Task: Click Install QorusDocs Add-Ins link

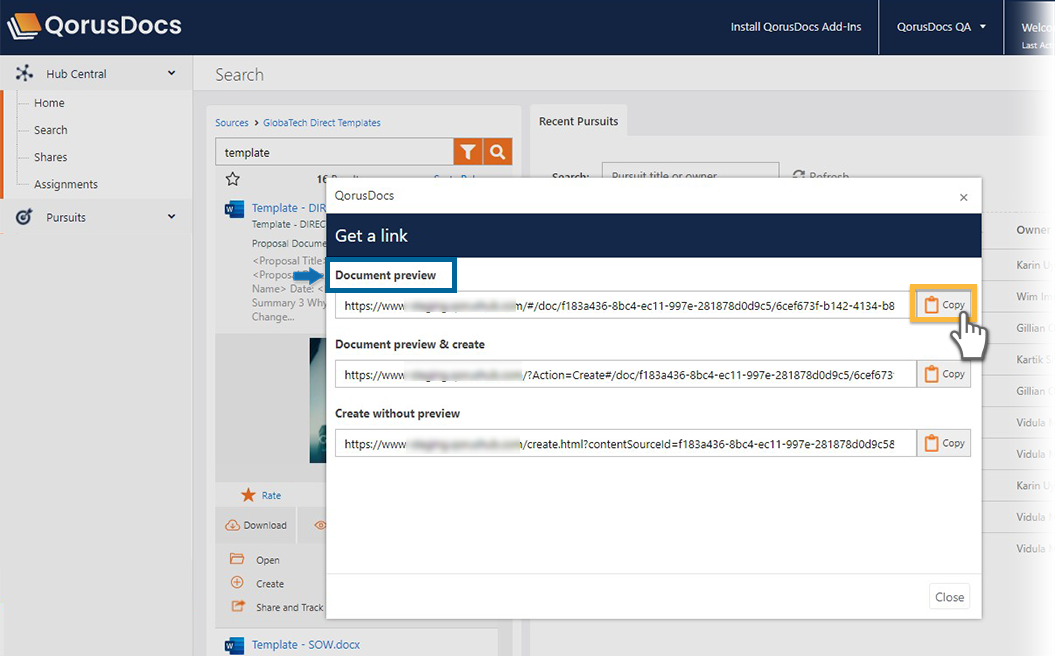Action: [x=796, y=27]
